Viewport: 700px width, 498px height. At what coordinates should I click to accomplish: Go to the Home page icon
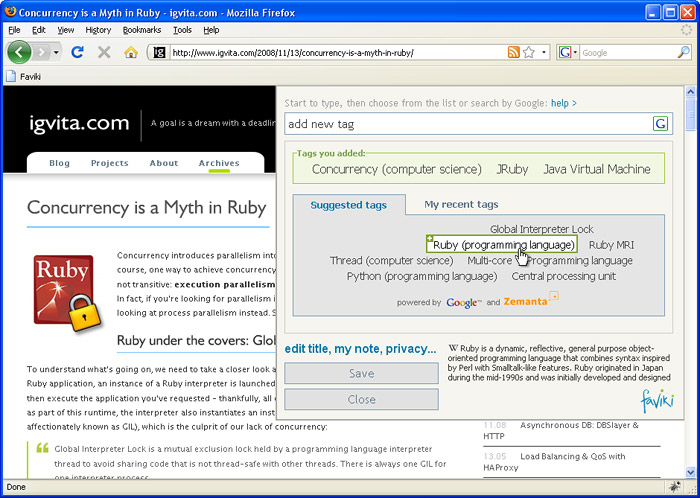(131, 52)
